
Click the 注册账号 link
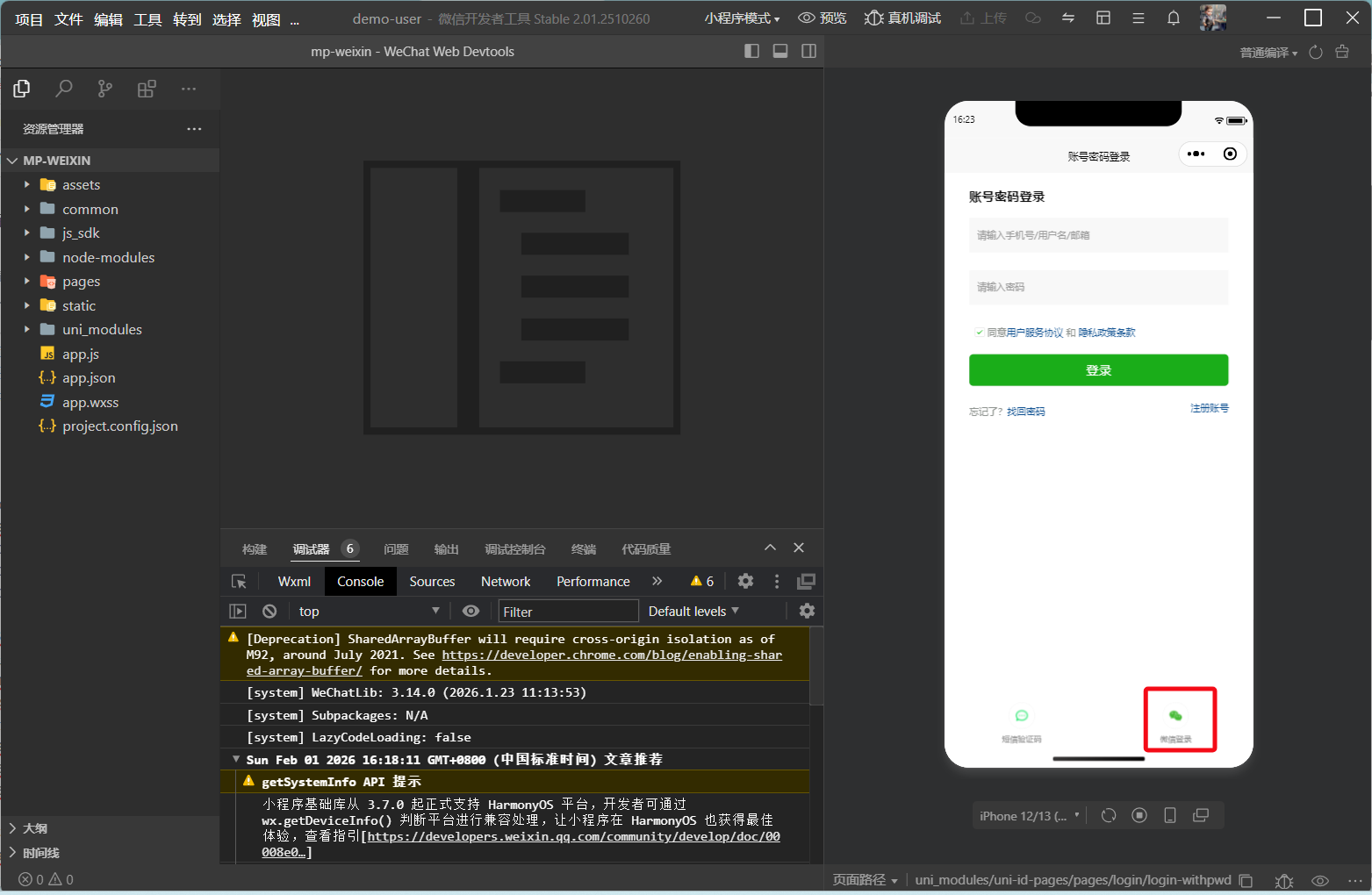(x=1209, y=408)
